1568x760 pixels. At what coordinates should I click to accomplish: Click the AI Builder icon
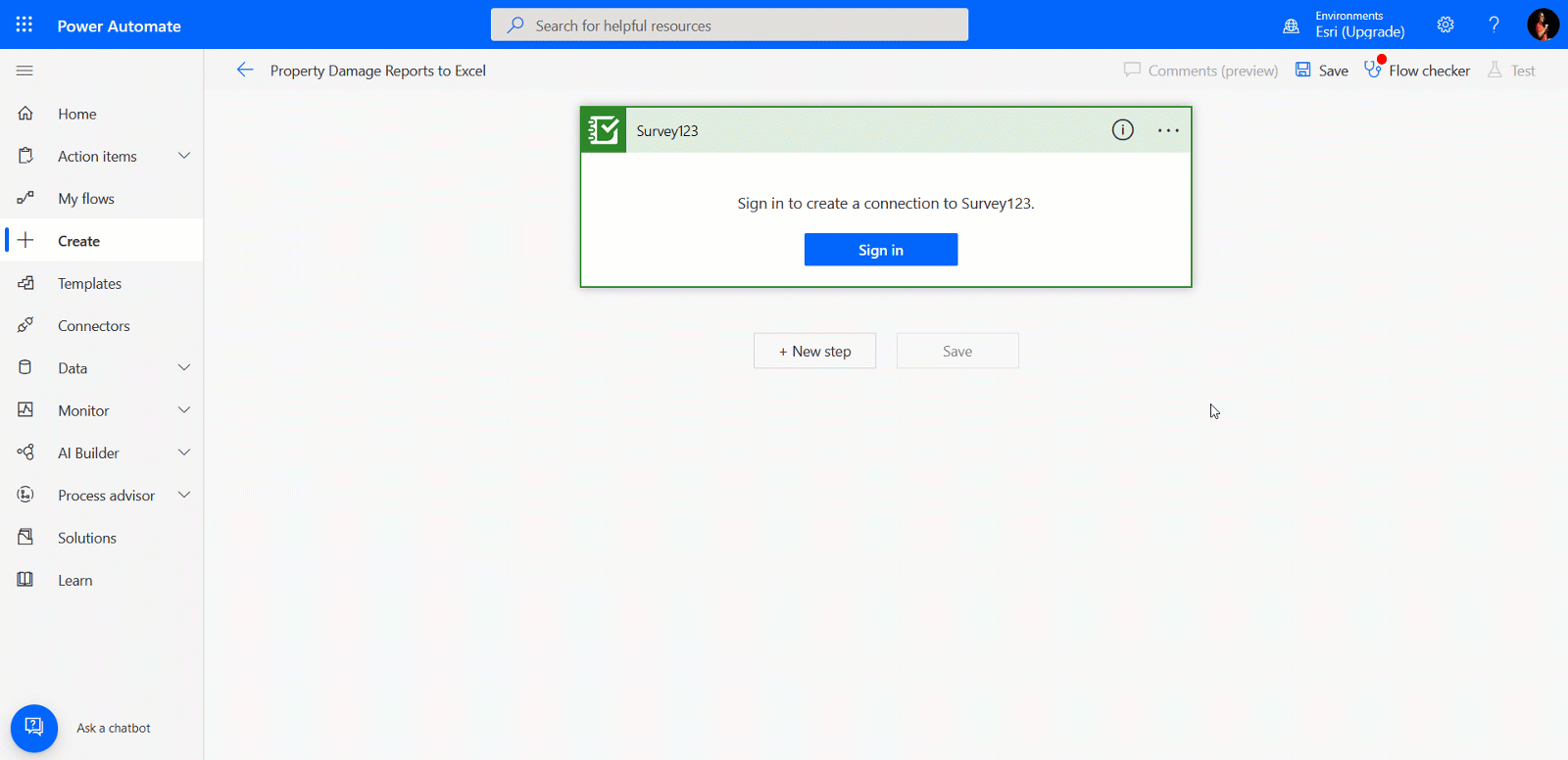25,452
